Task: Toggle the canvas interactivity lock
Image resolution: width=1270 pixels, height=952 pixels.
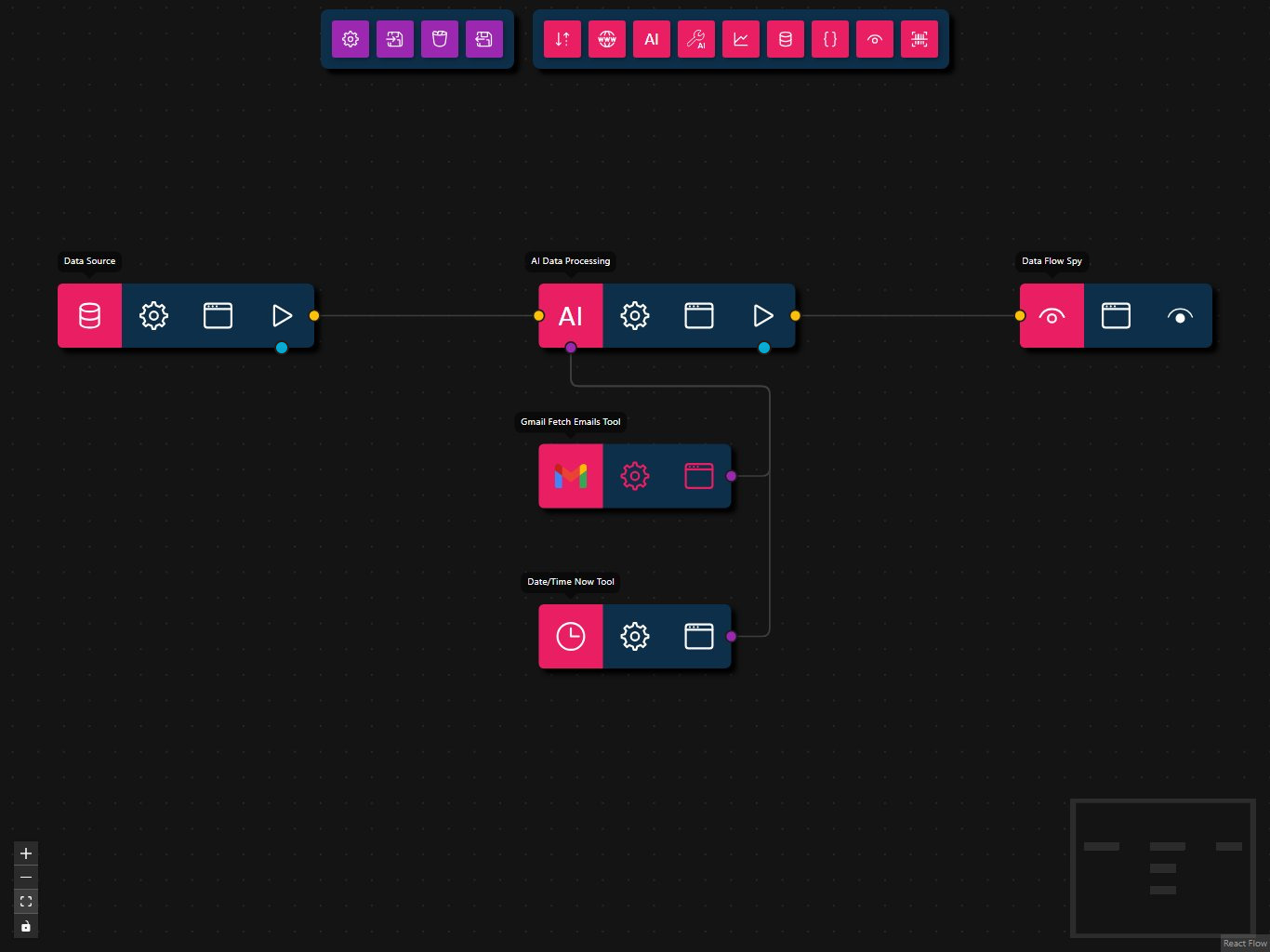Action: point(26,926)
